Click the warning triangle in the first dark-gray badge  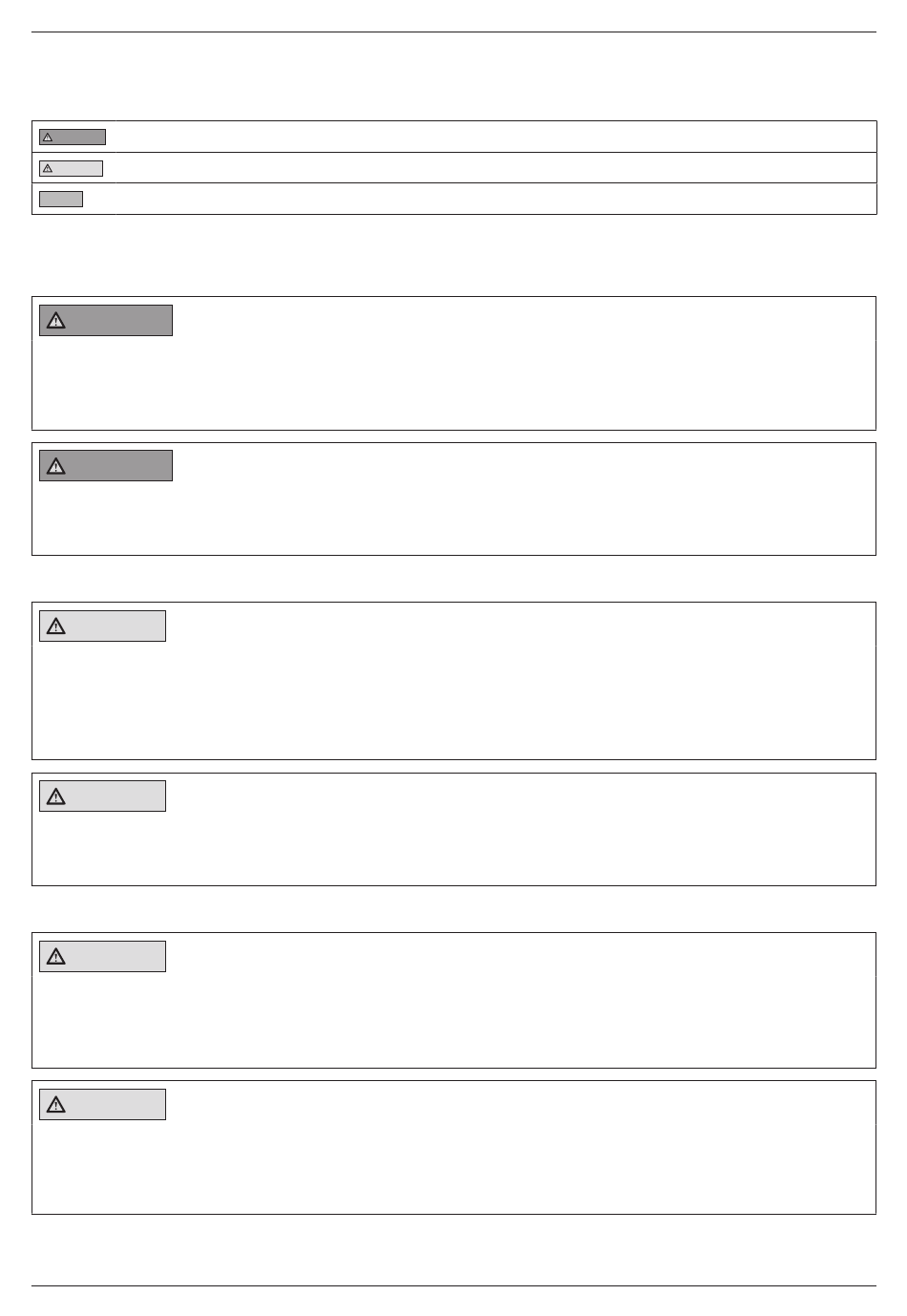point(56,321)
